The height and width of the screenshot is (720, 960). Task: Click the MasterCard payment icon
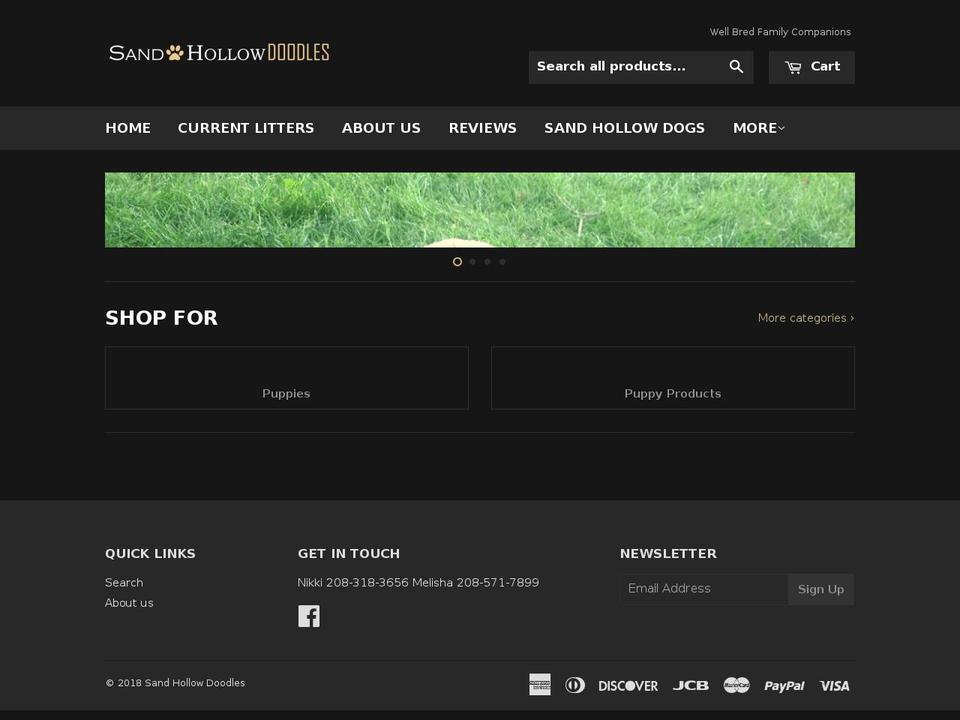(737, 684)
